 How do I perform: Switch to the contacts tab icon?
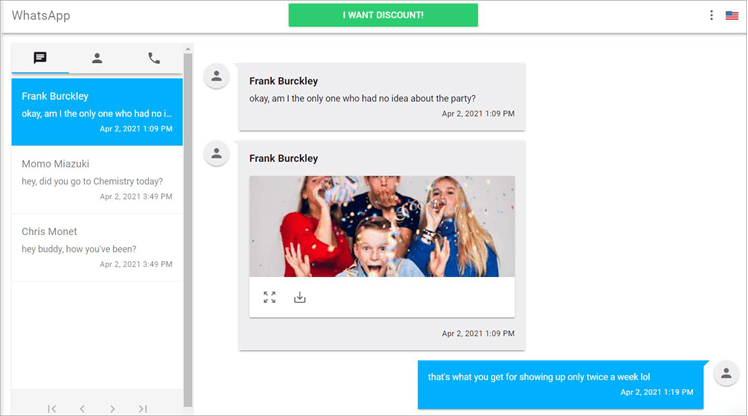tap(97, 58)
